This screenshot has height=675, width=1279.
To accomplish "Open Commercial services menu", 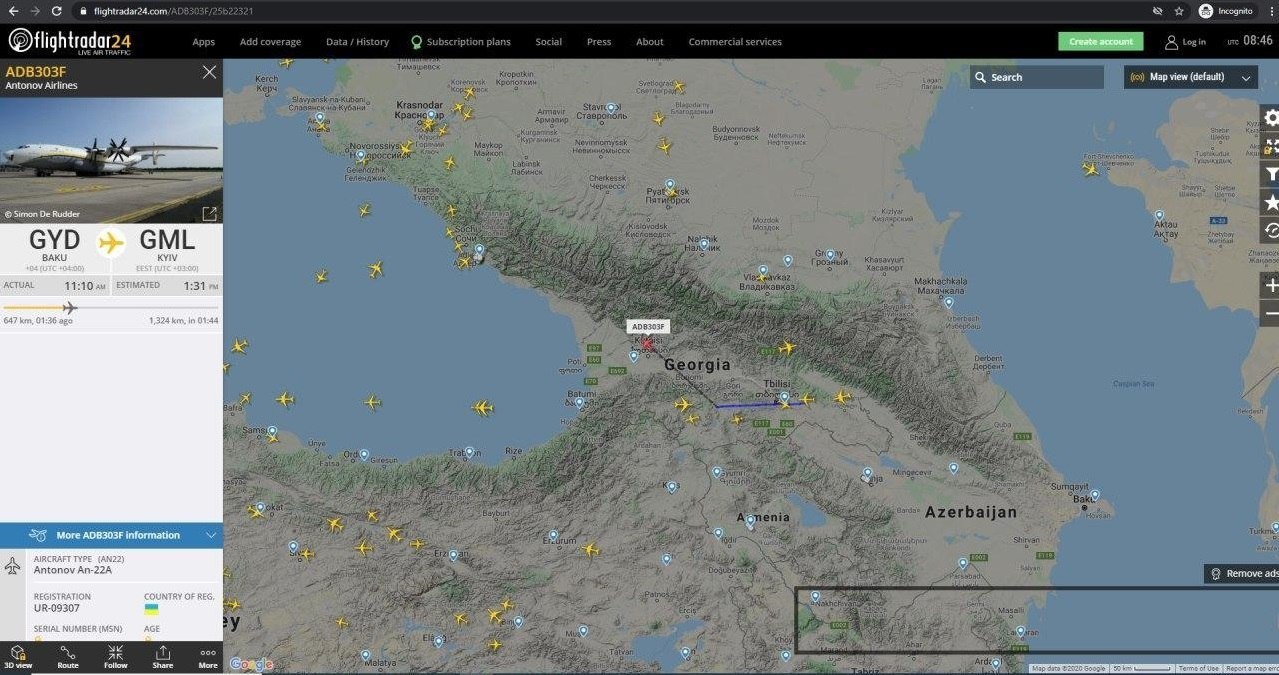I will (x=735, y=42).
